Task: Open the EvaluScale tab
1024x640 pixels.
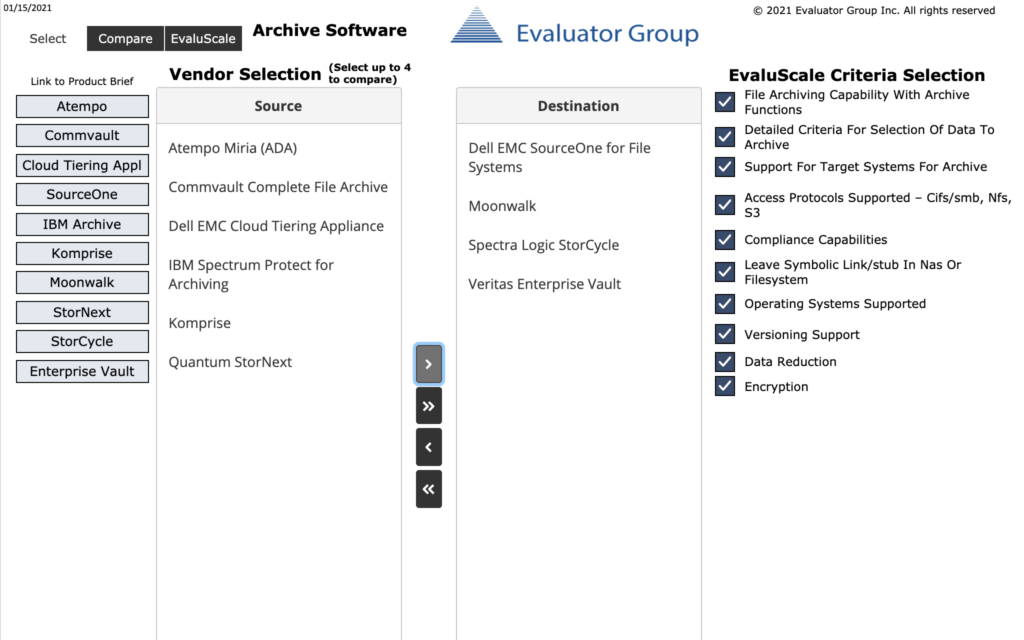Action: coord(203,39)
